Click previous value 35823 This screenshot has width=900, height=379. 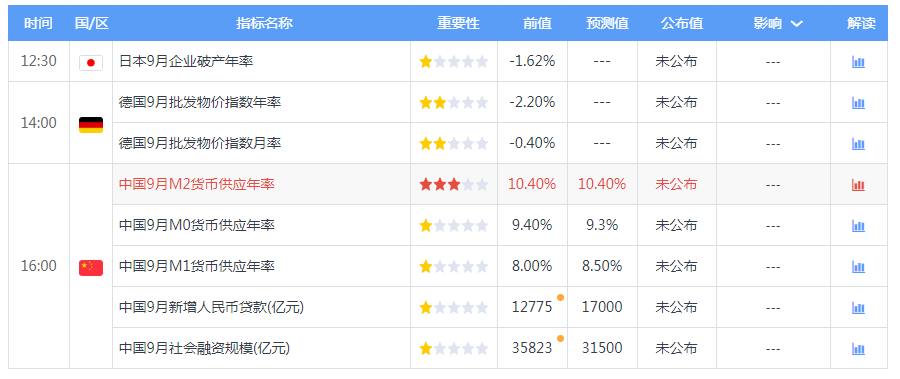click(x=532, y=348)
